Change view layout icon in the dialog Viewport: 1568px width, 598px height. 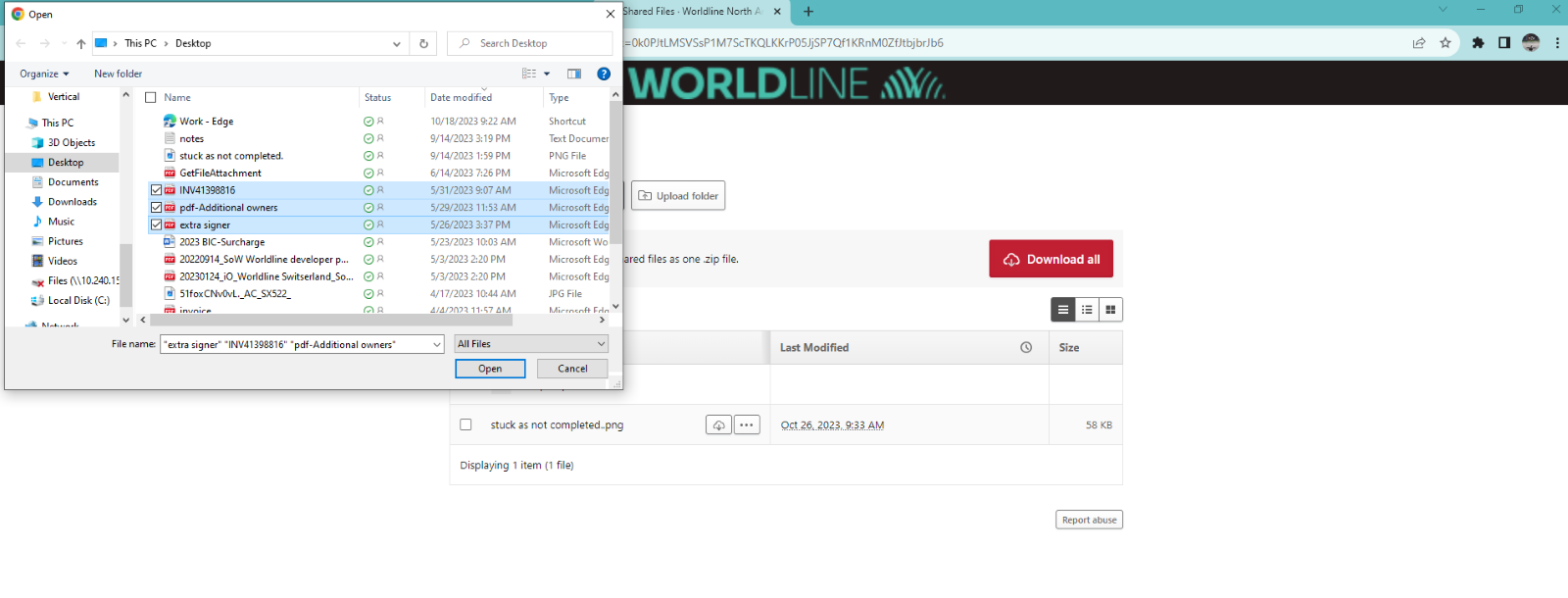[x=529, y=74]
